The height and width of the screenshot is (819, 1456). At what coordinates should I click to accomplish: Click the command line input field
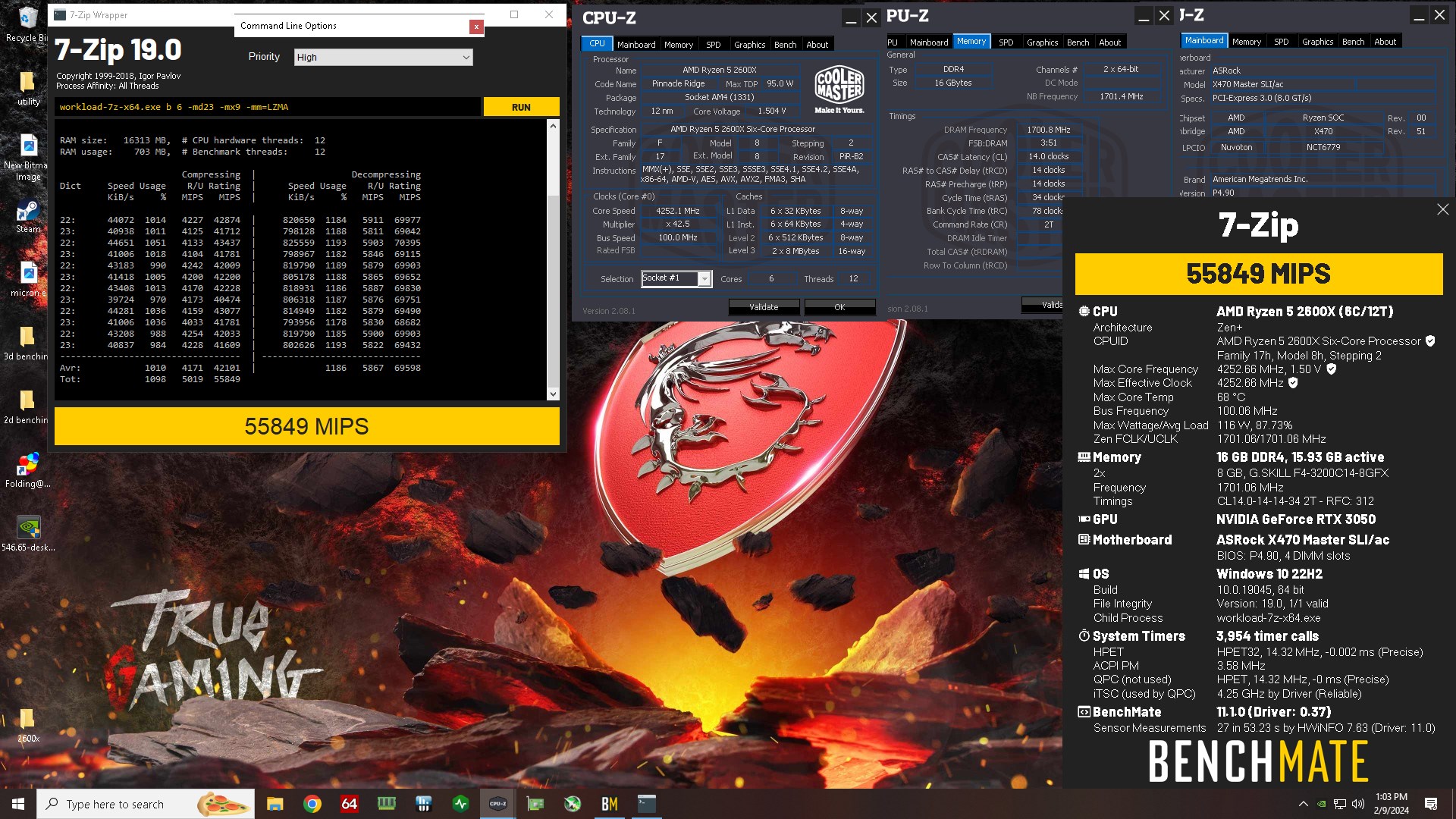click(268, 107)
